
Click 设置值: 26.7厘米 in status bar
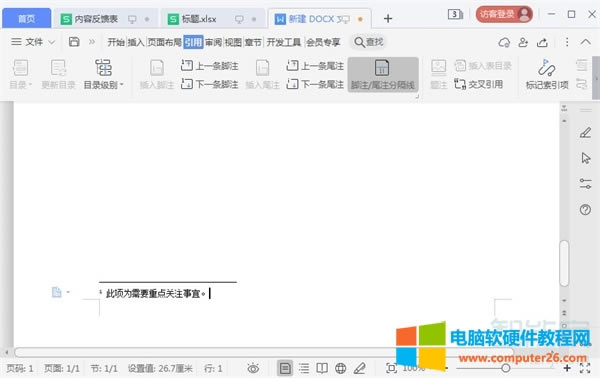tap(160, 368)
